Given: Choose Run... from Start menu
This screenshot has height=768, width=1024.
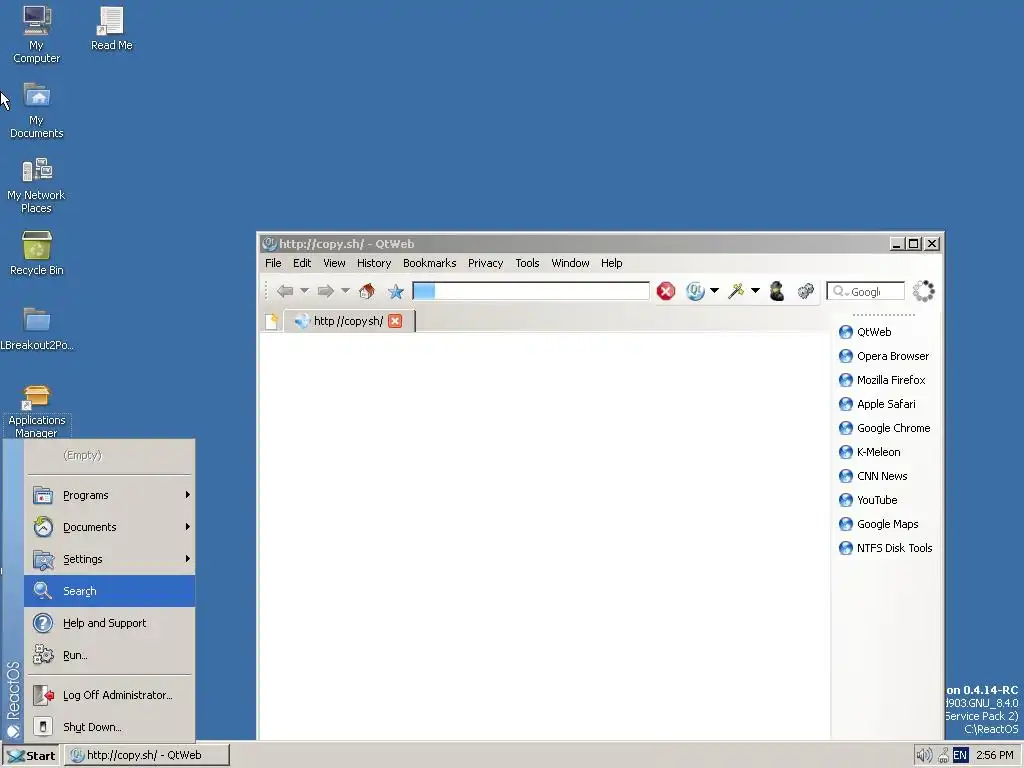Looking at the screenshot, I should click(x=110, y=655).
